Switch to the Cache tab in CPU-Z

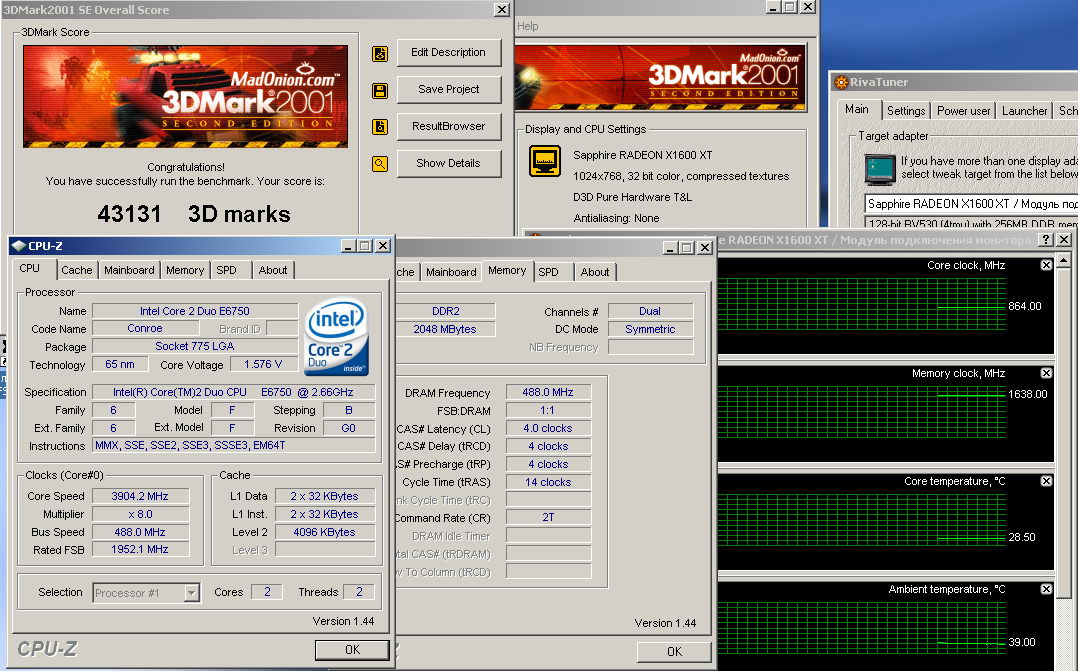(x=76, y=270)
